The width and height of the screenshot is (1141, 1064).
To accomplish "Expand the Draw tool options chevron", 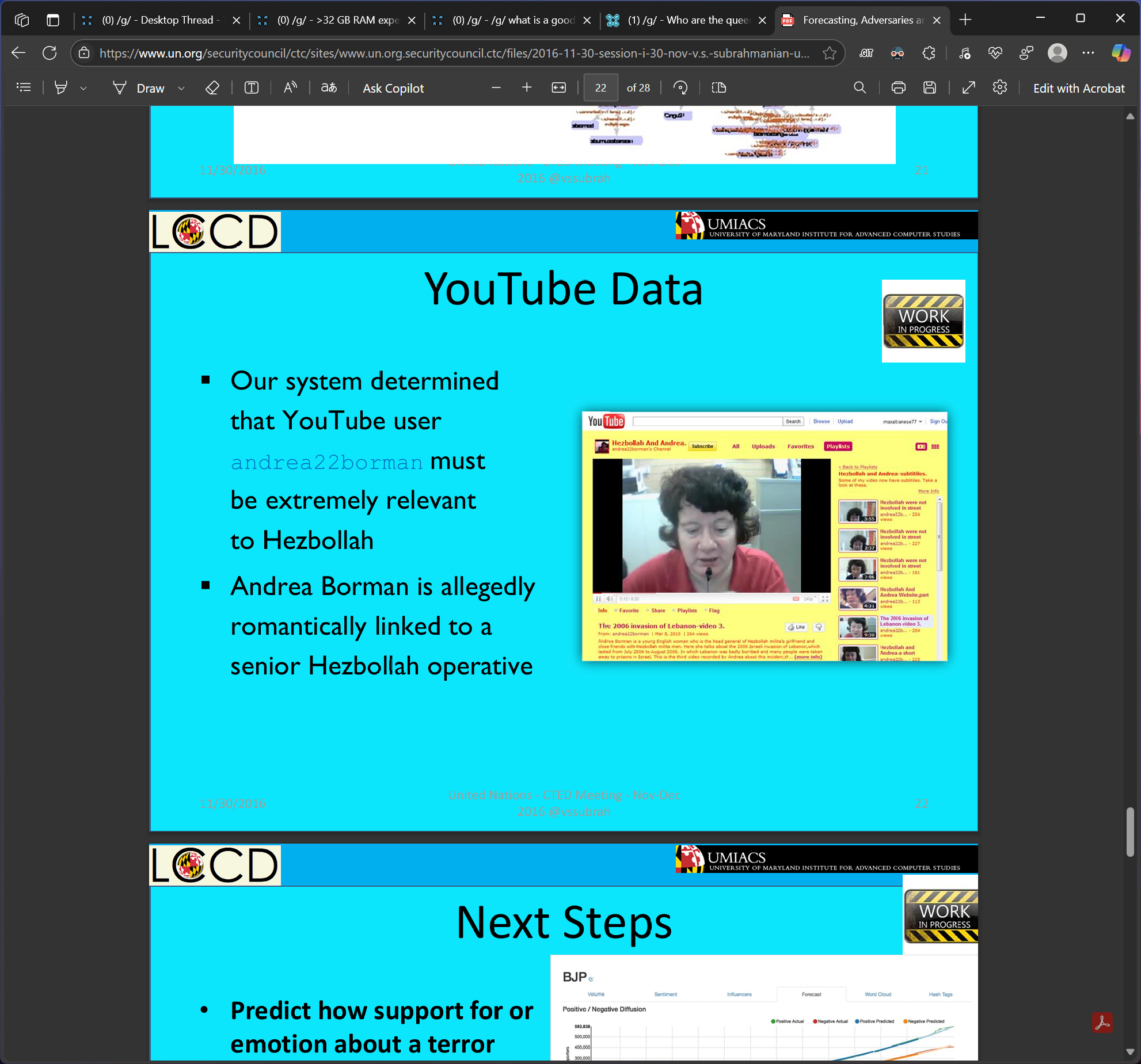I will pos(181,88).
